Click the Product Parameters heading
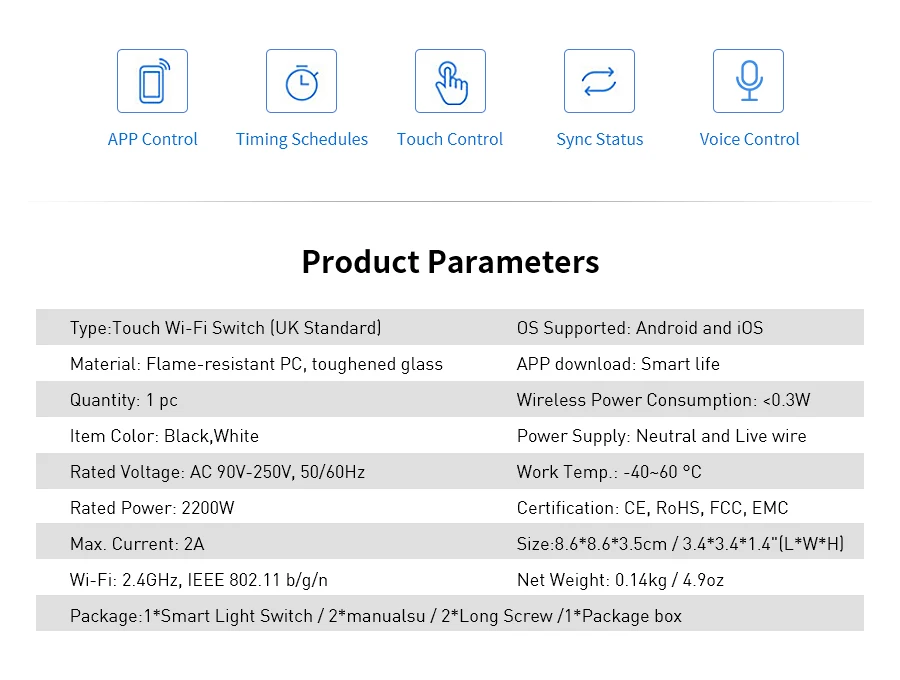The image size is (900, 680). [451, 262]
